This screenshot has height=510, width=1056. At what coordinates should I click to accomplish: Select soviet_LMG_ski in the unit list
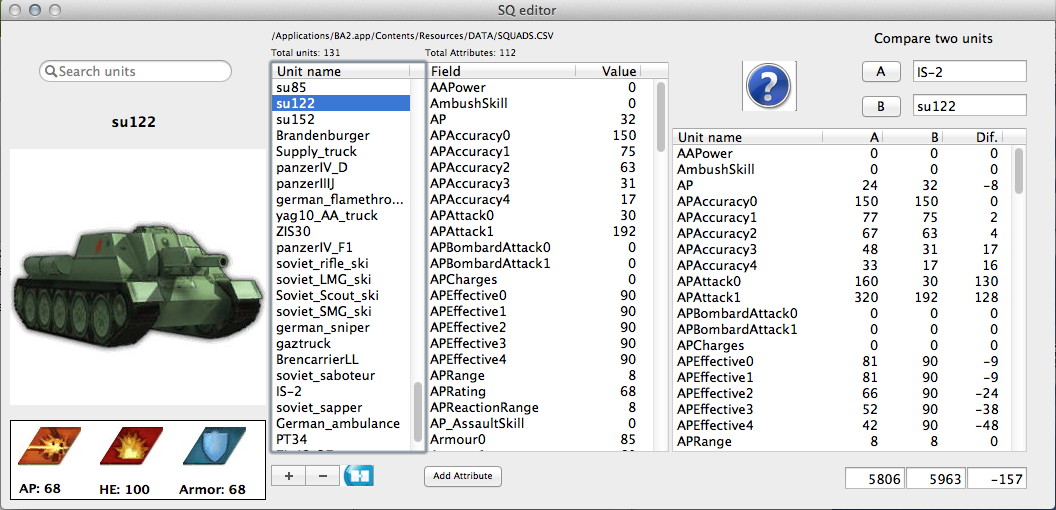pos(341,280)
